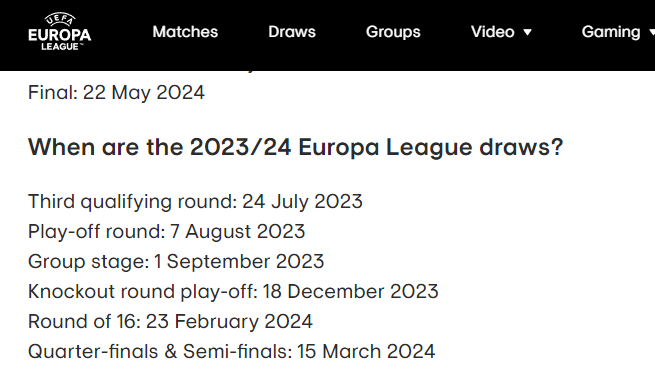Click the 'Knockout round play-off' label
The height and width of the screenshot is (385, 655).
click(x=140, y=291)
